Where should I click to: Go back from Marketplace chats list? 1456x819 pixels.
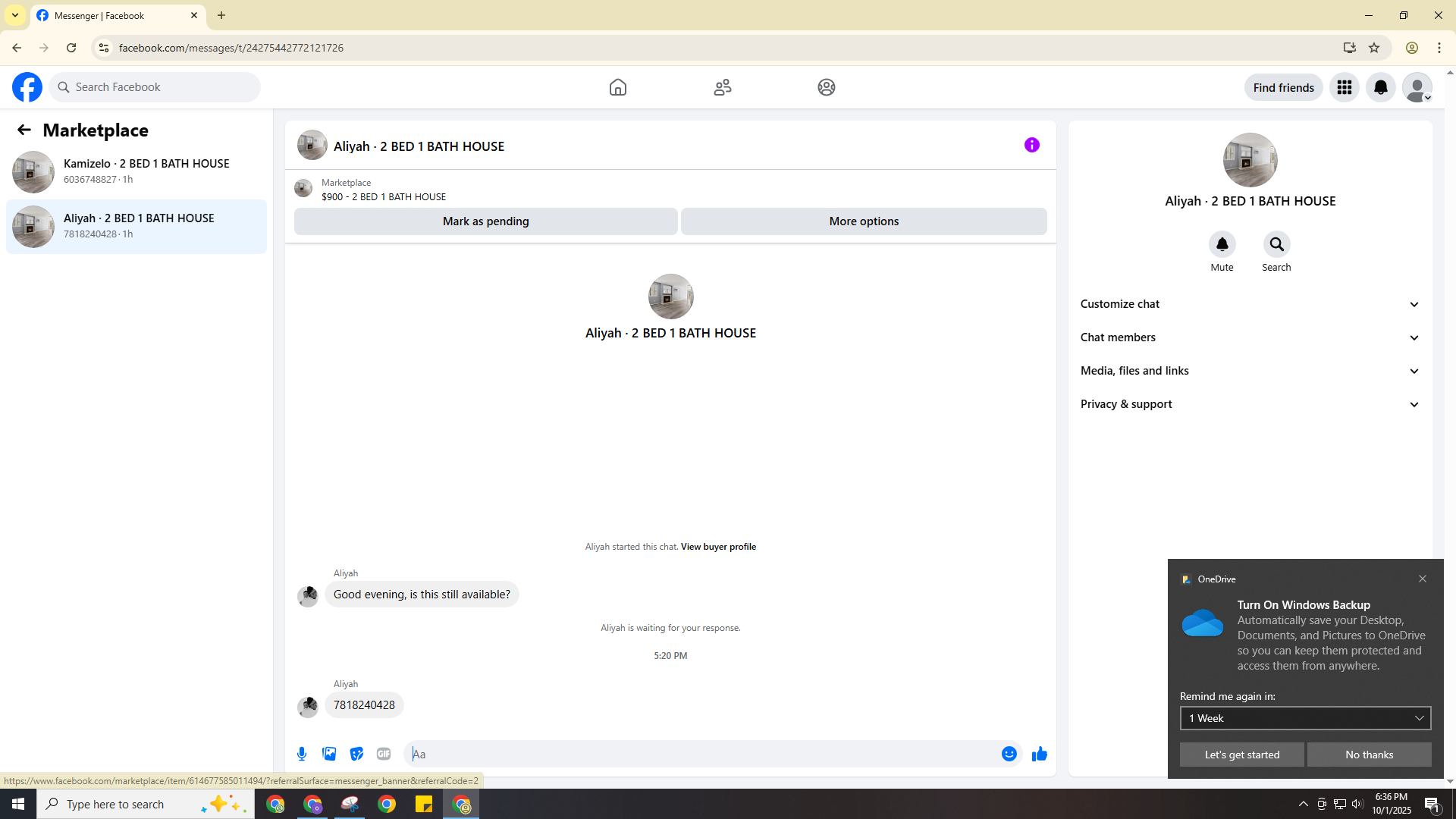click(24, 130)
